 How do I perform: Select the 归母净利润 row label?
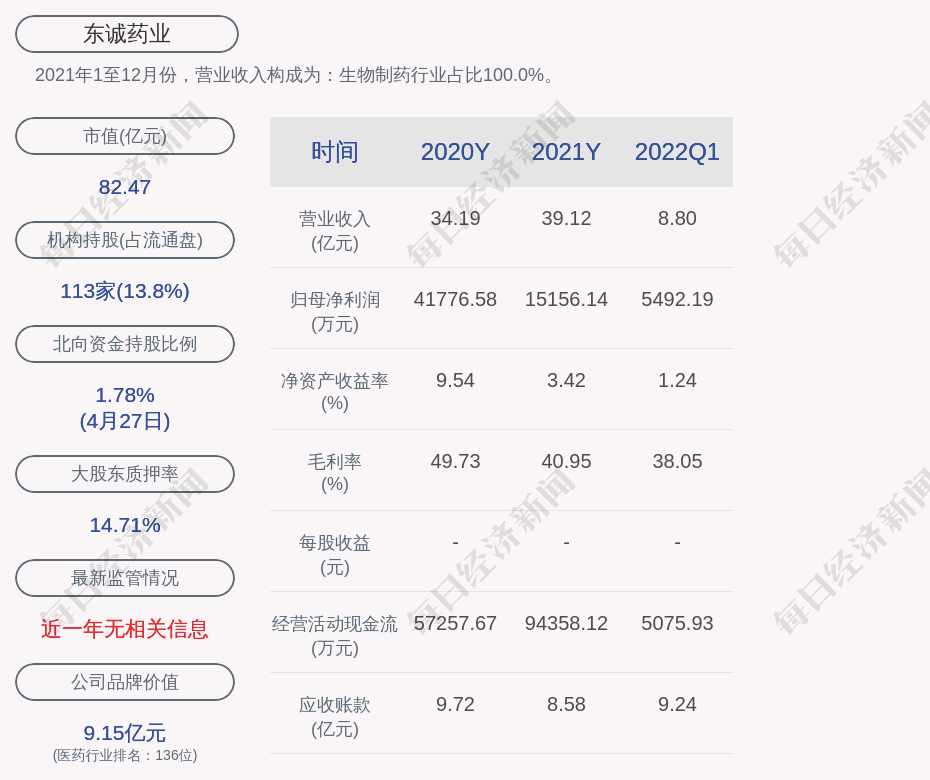(335, 311)
